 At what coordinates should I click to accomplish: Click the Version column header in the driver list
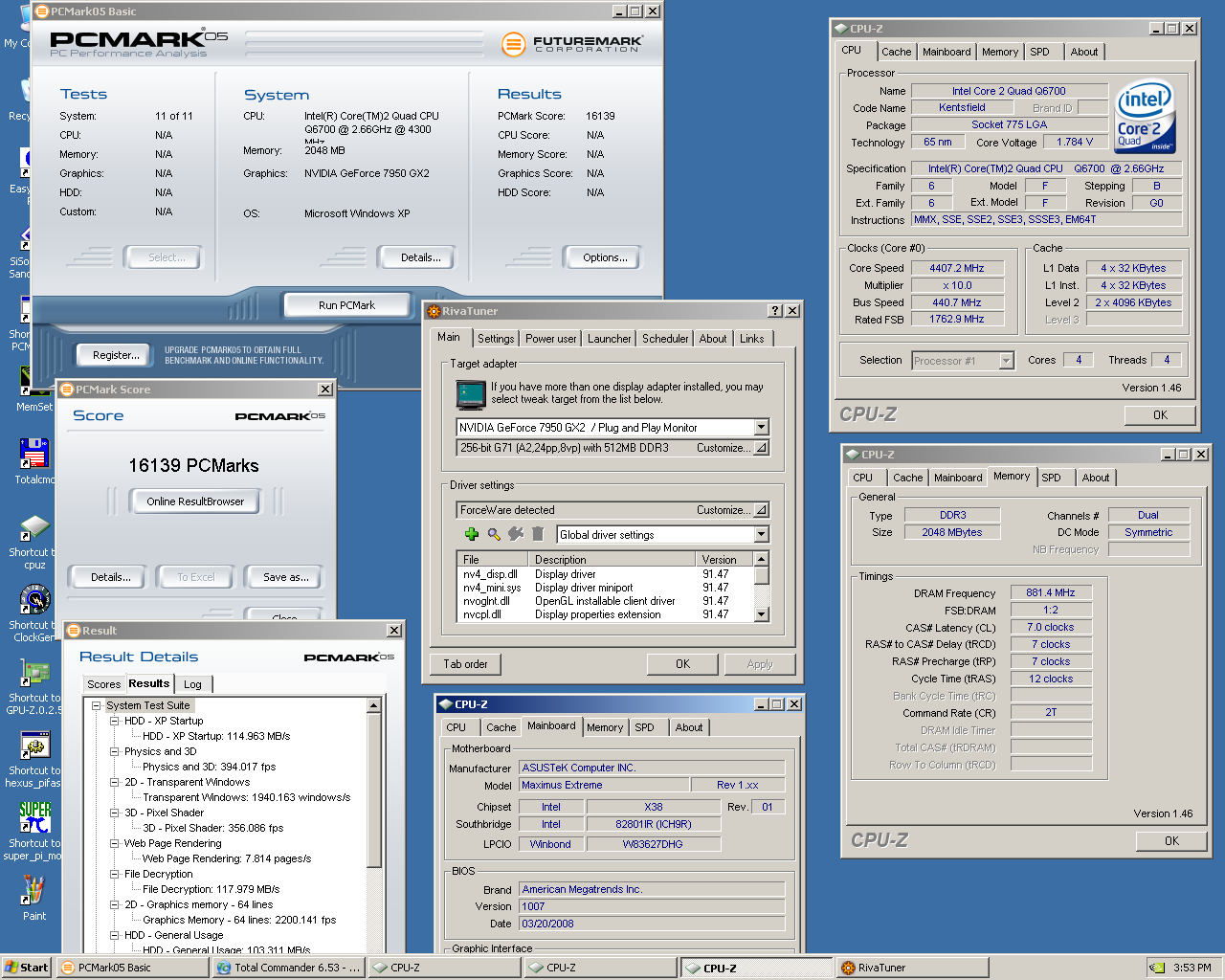tap(726, 559)
